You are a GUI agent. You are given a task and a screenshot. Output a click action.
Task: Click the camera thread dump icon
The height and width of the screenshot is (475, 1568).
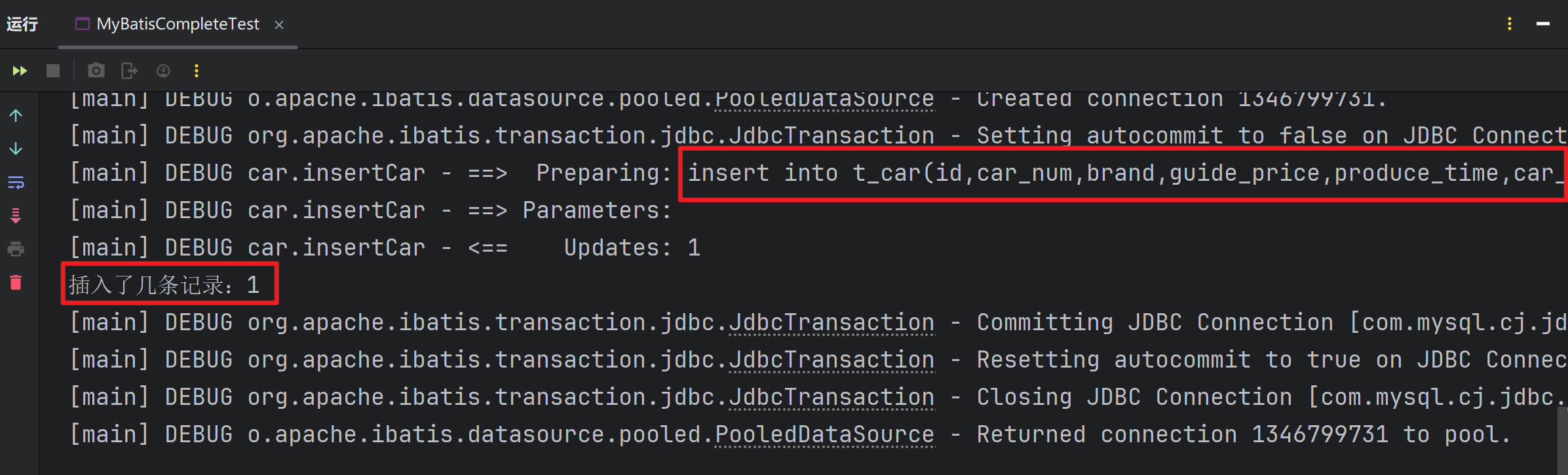coord(96,71)
